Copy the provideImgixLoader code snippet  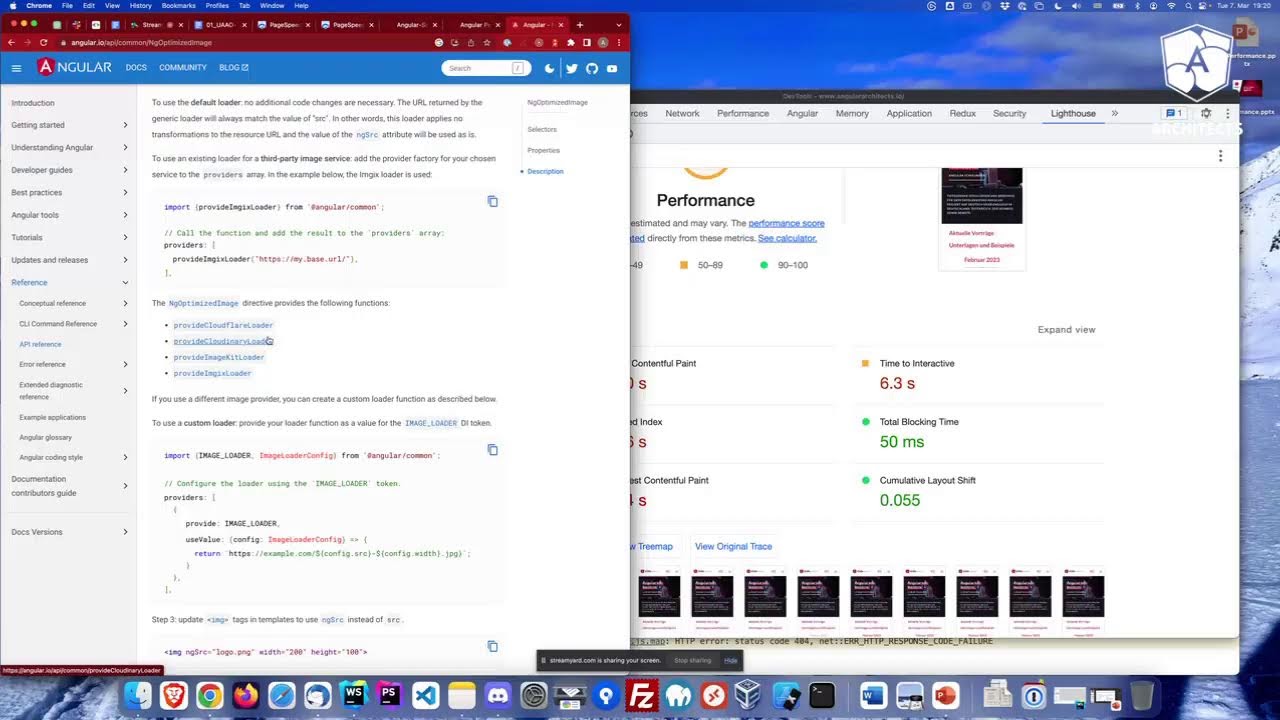pos(492,201)
